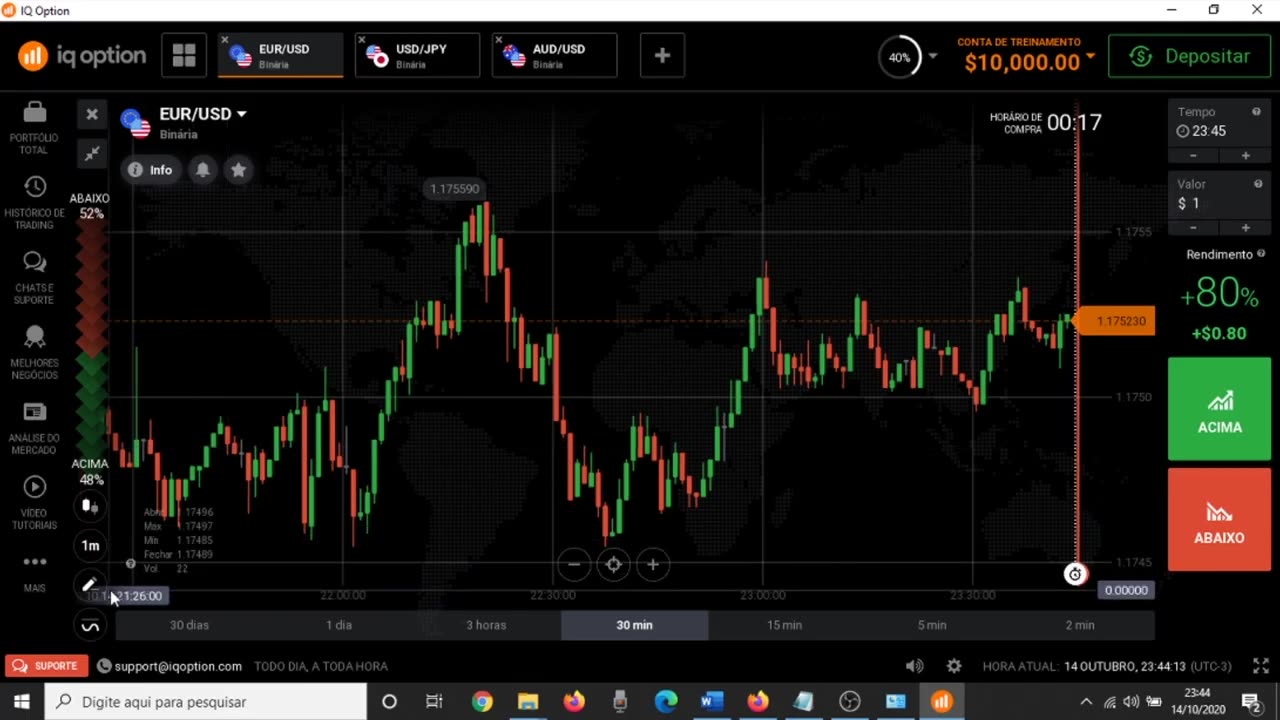Recenter chart with crosshair button
This screenshot has width=1280, height=720.
[613, 565]
